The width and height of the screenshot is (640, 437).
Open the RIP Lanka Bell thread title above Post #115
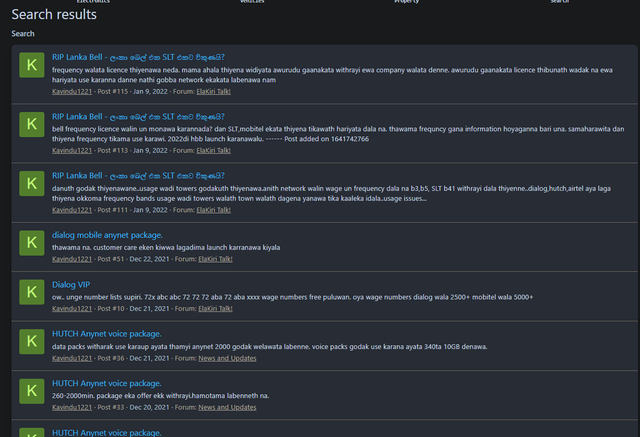point(138,58)
